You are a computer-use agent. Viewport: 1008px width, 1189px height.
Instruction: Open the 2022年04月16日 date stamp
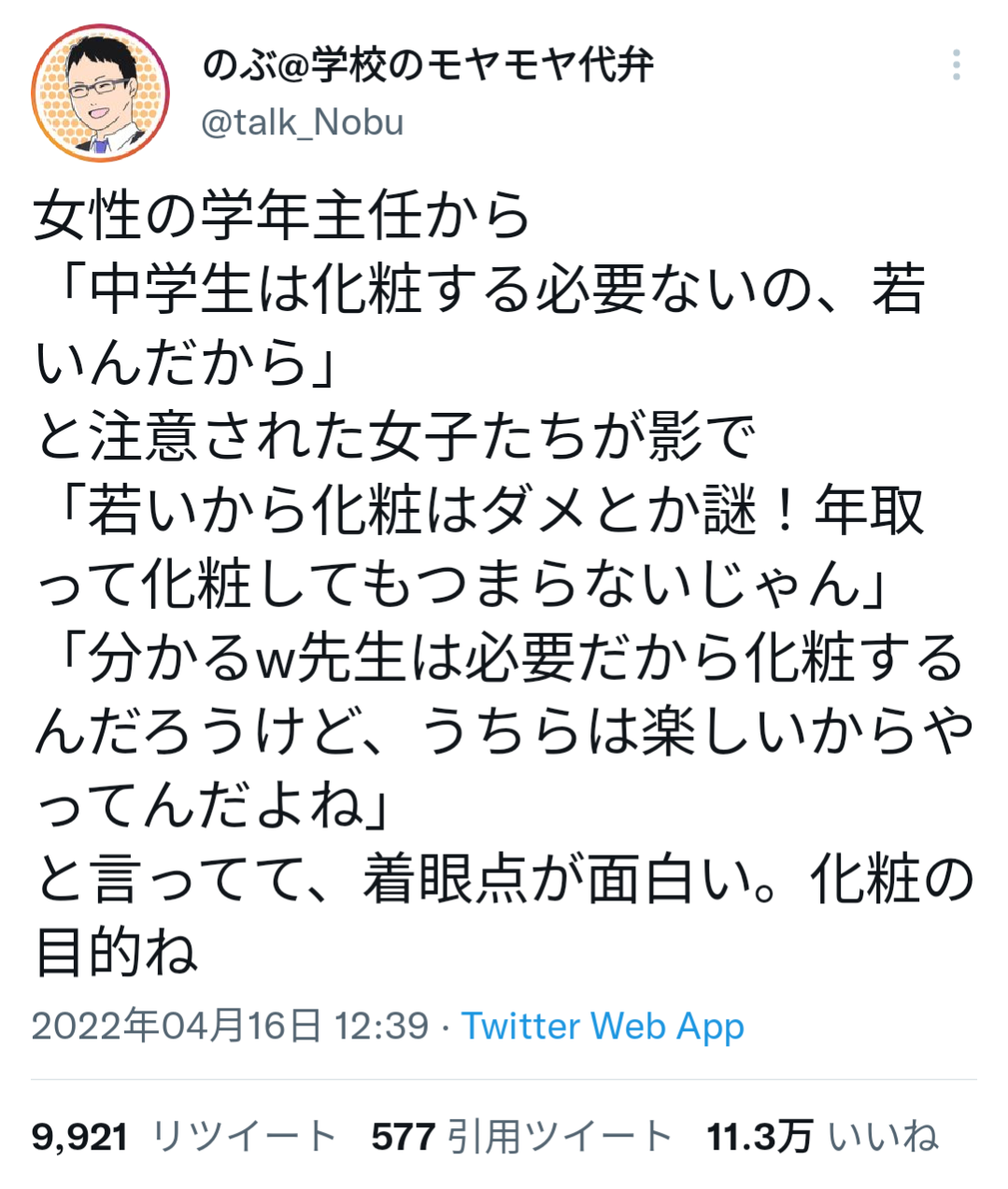point(177,1026)
